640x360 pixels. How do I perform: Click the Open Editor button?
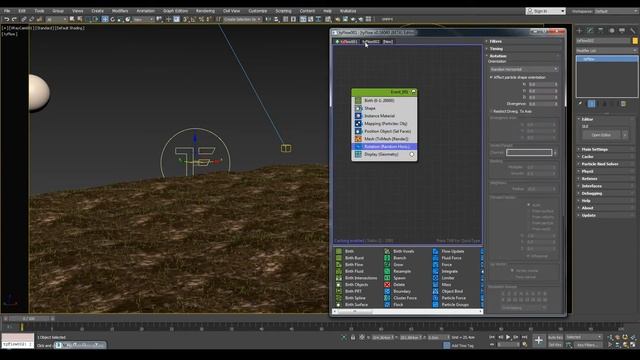[601, 135]
